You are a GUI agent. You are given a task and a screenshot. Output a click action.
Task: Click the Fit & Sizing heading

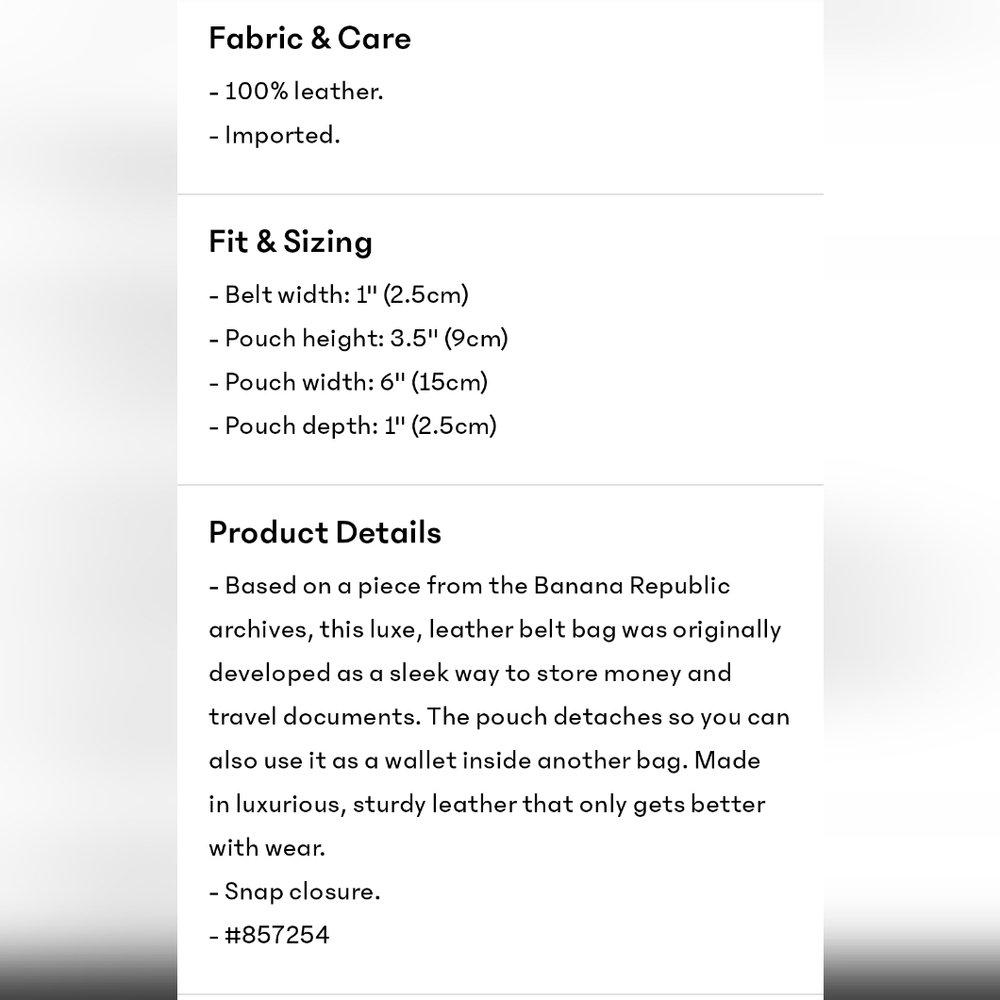coord(290,242)
